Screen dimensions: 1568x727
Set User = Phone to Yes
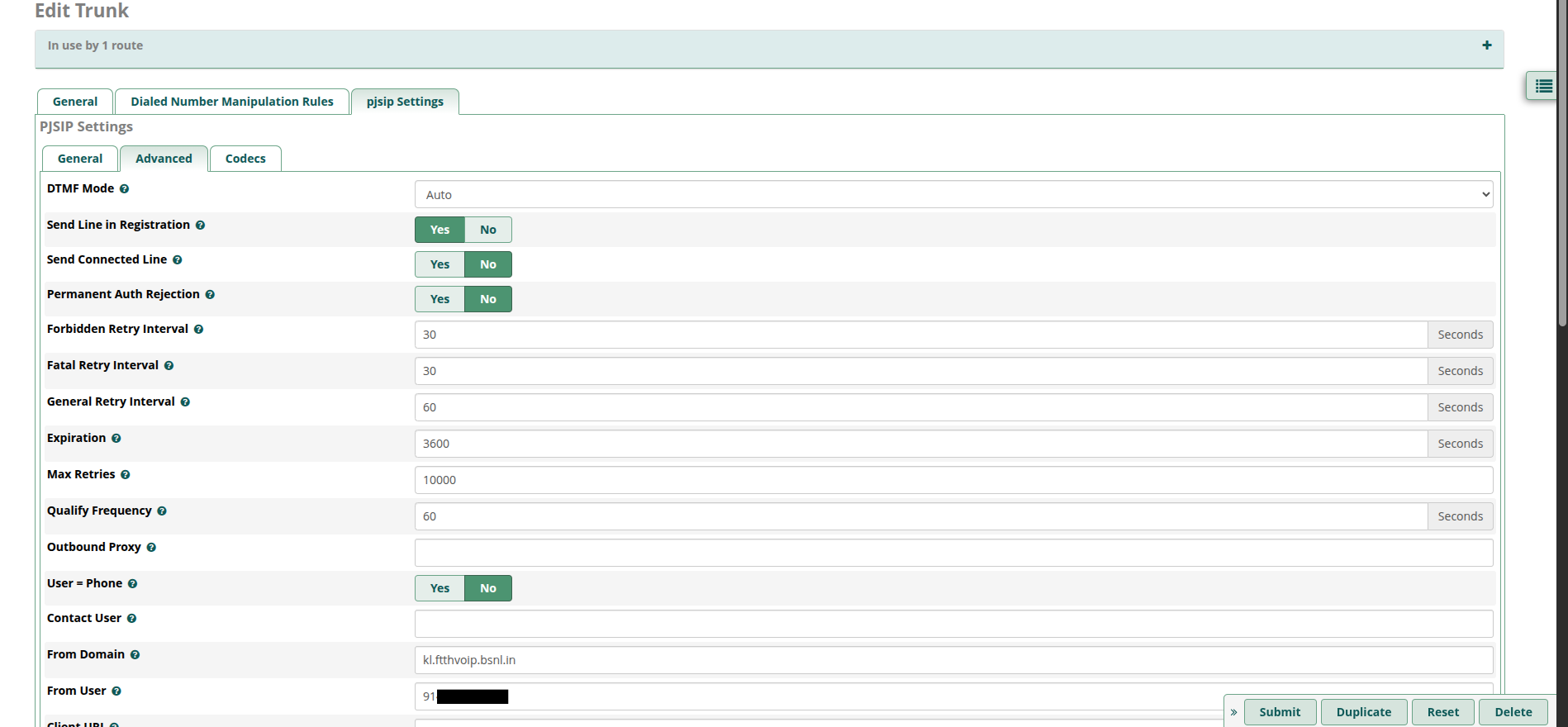pyautogui.click(x=440, y=588)
